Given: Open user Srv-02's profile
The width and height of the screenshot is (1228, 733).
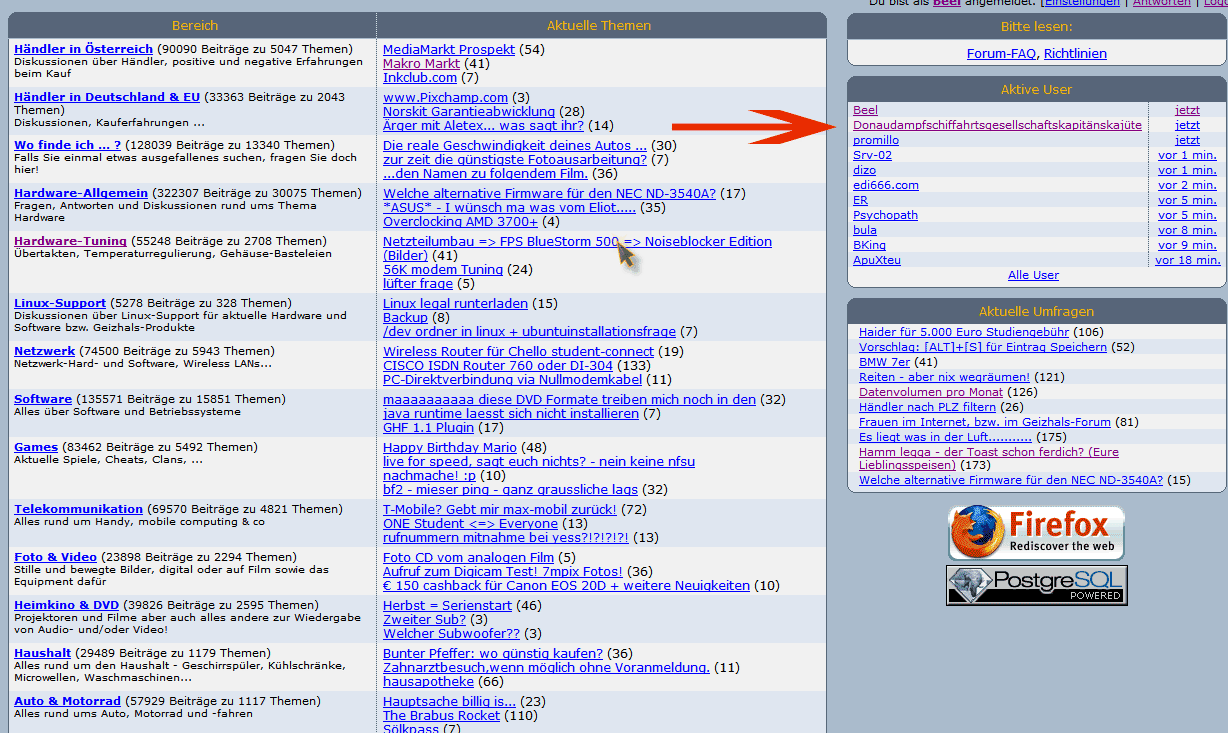Looking at the screenshot, I should click(872, 155).
